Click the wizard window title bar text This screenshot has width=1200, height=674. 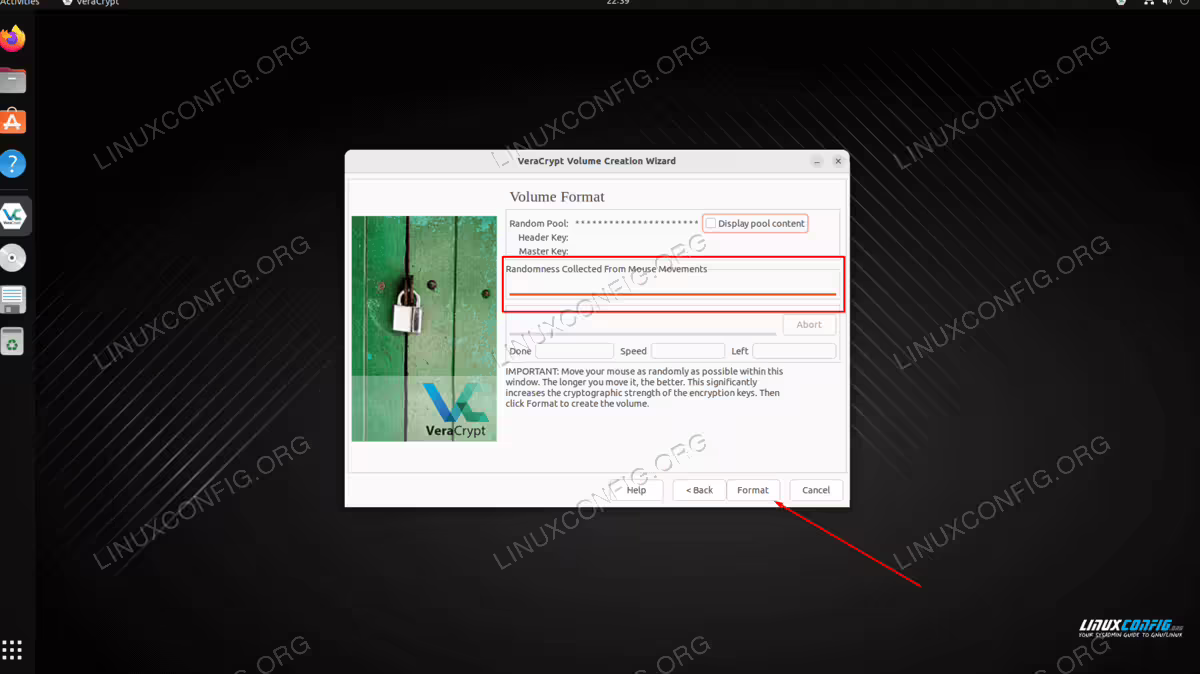tap(597, 161)
